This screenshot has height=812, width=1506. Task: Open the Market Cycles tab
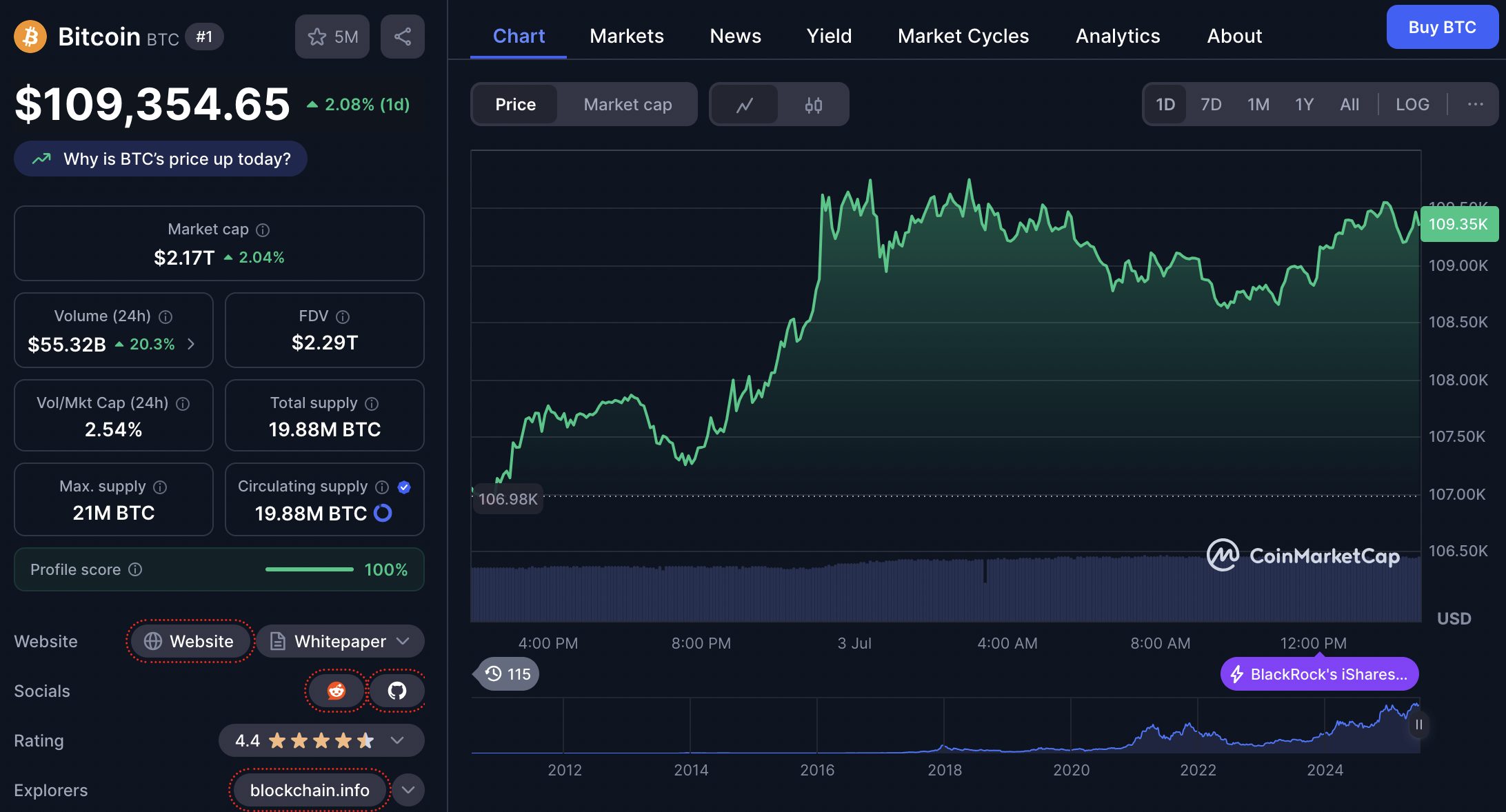point(963,36)
